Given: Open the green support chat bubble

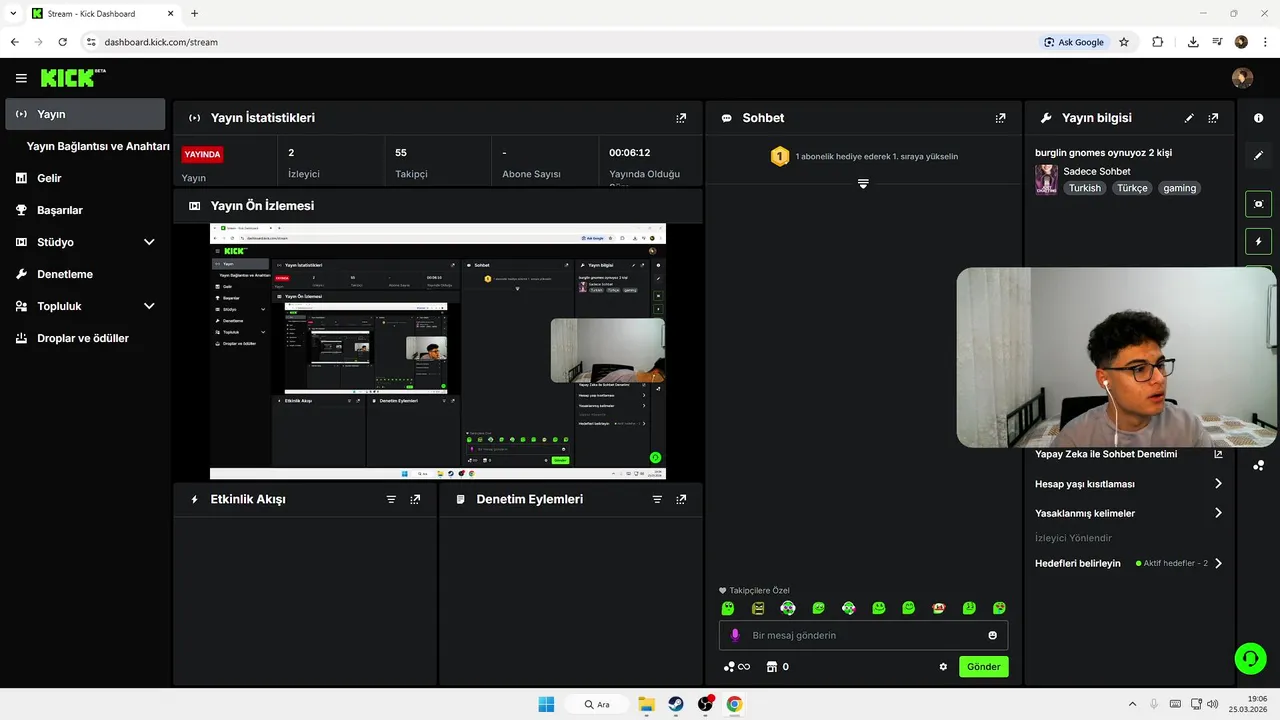Looking at the screenshot, I should pyautogui.click(x=1250, y=658).
